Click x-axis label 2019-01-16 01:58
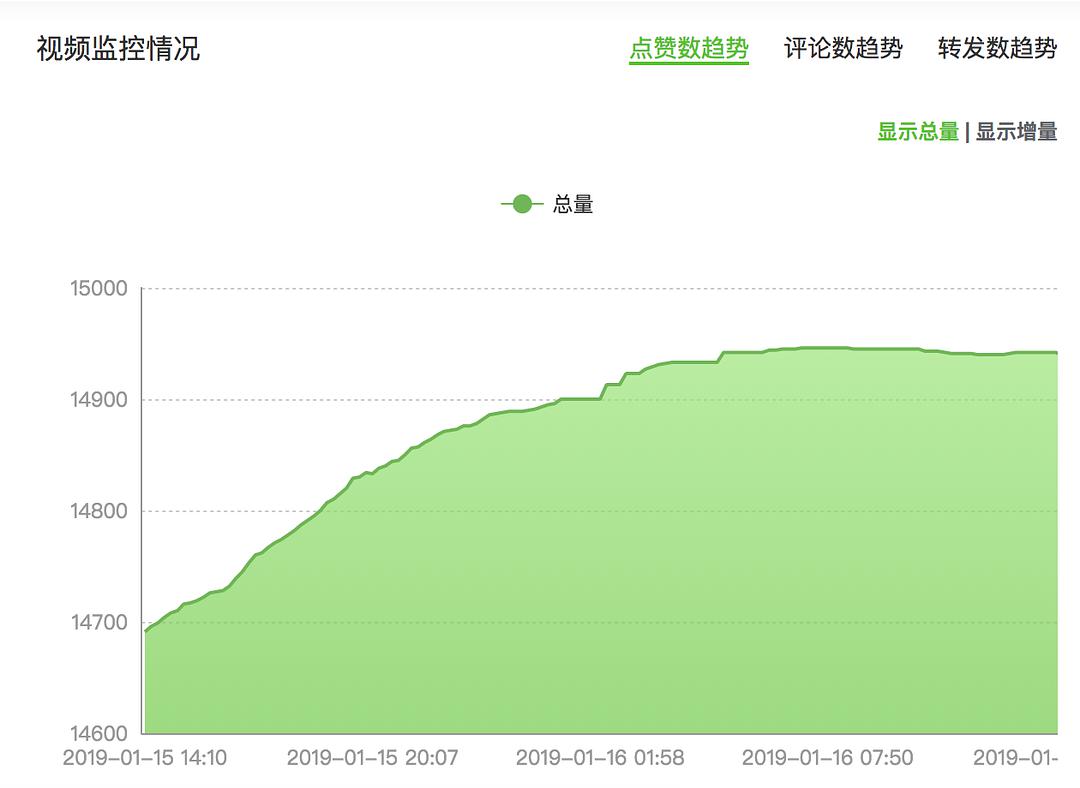 pyautogui.click(x=600, y=758)
